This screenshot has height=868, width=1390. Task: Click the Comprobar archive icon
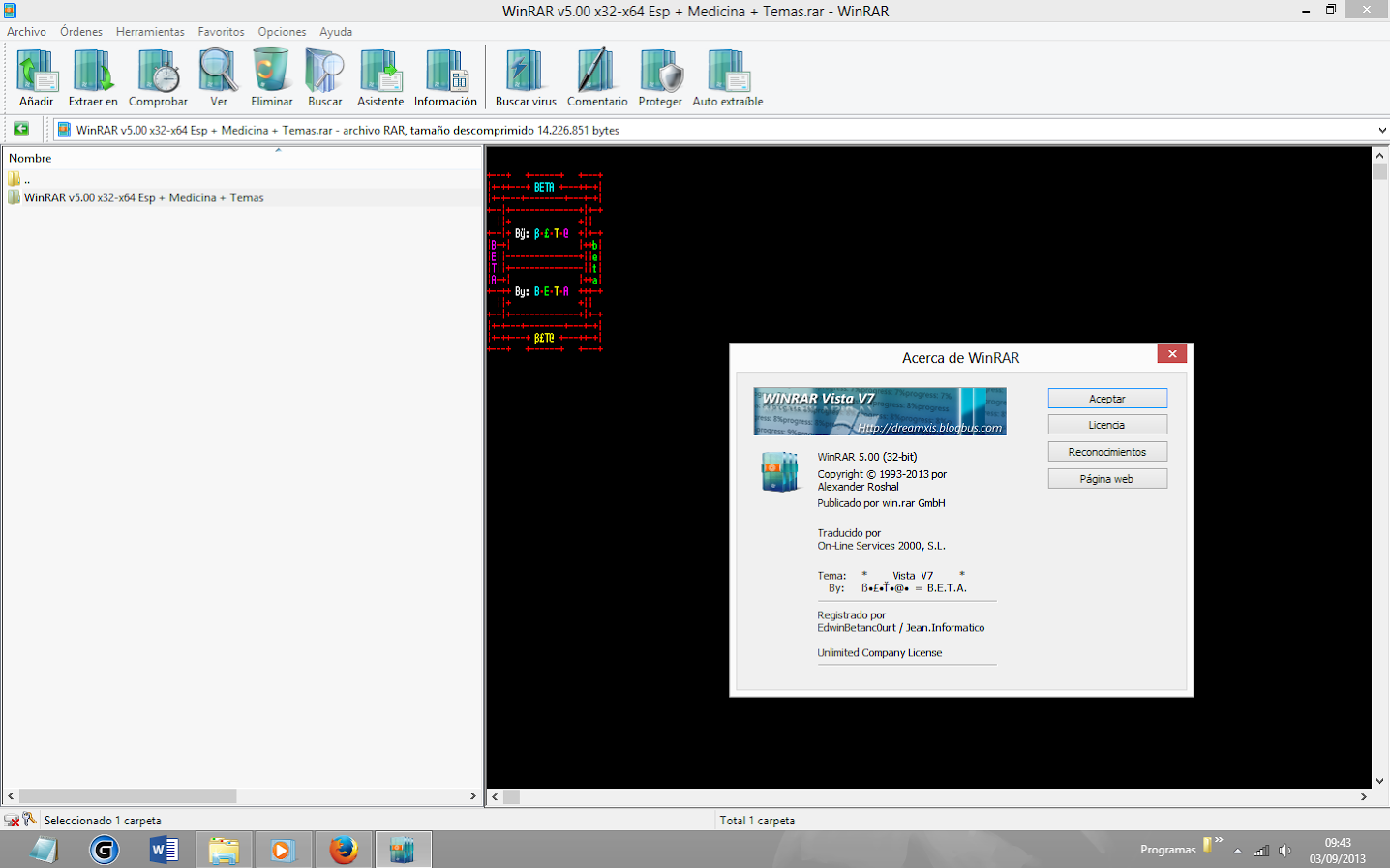click(x=158, y=77)
